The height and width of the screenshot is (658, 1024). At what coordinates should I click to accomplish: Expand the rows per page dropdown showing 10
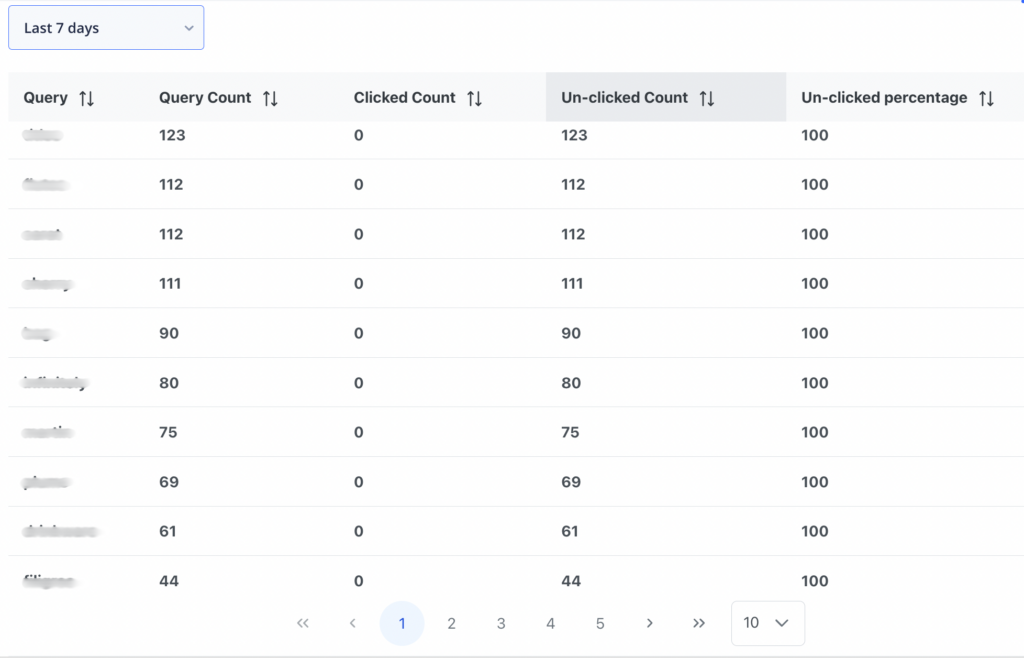[x=767, y=623]
